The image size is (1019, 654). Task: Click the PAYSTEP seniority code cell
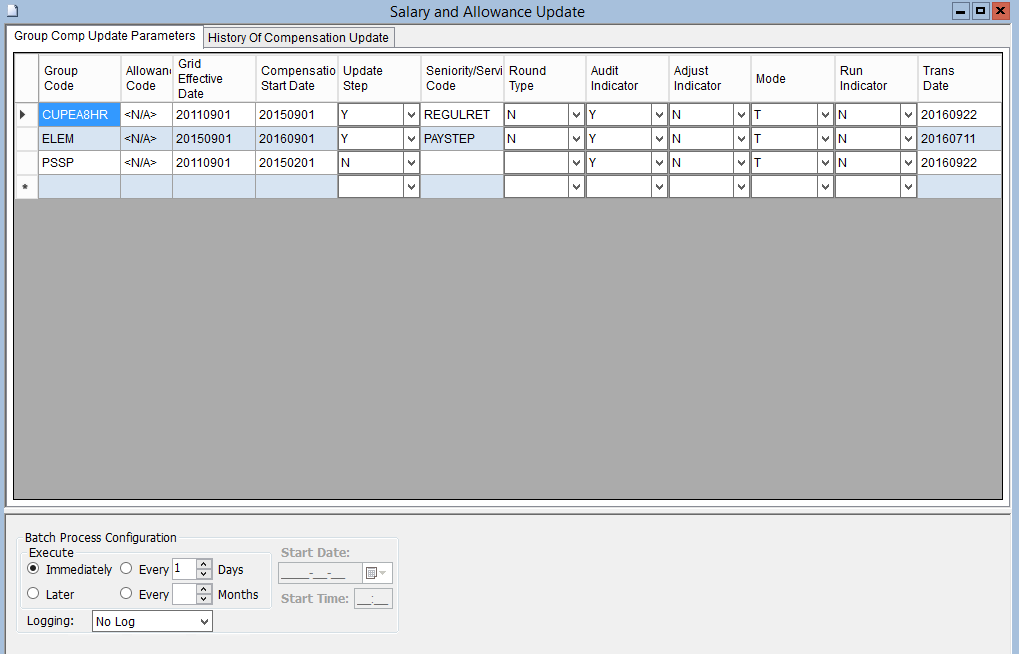pos(460,139)
